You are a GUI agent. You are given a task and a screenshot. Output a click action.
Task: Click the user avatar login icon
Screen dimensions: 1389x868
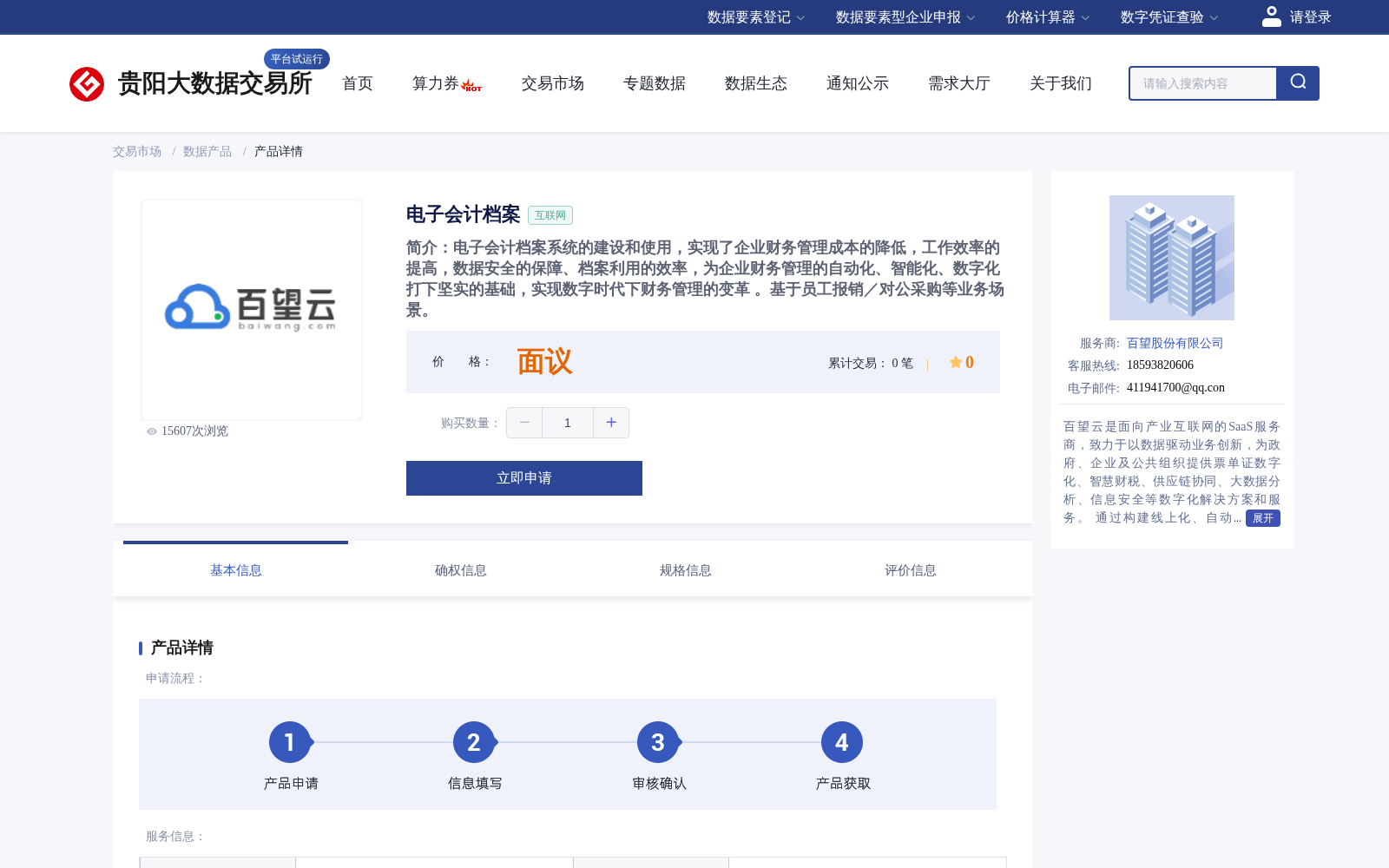[1271, 16]
